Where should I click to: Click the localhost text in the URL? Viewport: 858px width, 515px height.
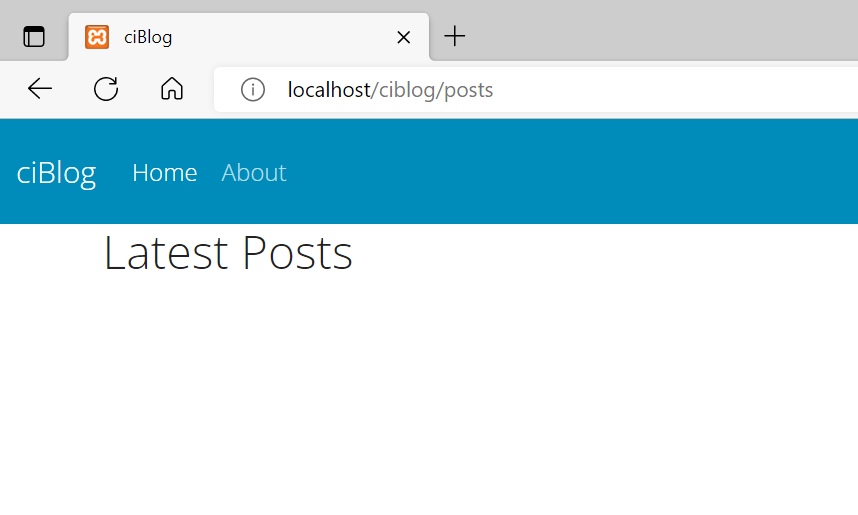tap(329, 90)
